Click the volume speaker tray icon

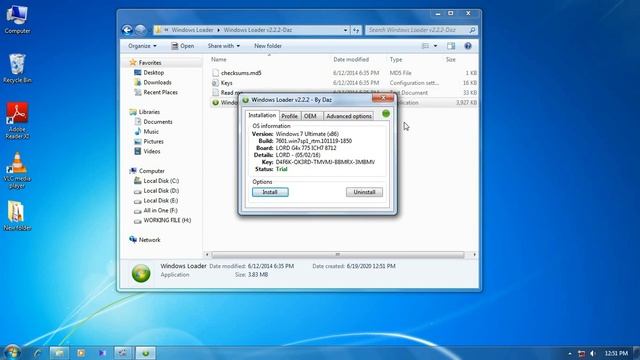pyautogui.click(x=593, y=353)
